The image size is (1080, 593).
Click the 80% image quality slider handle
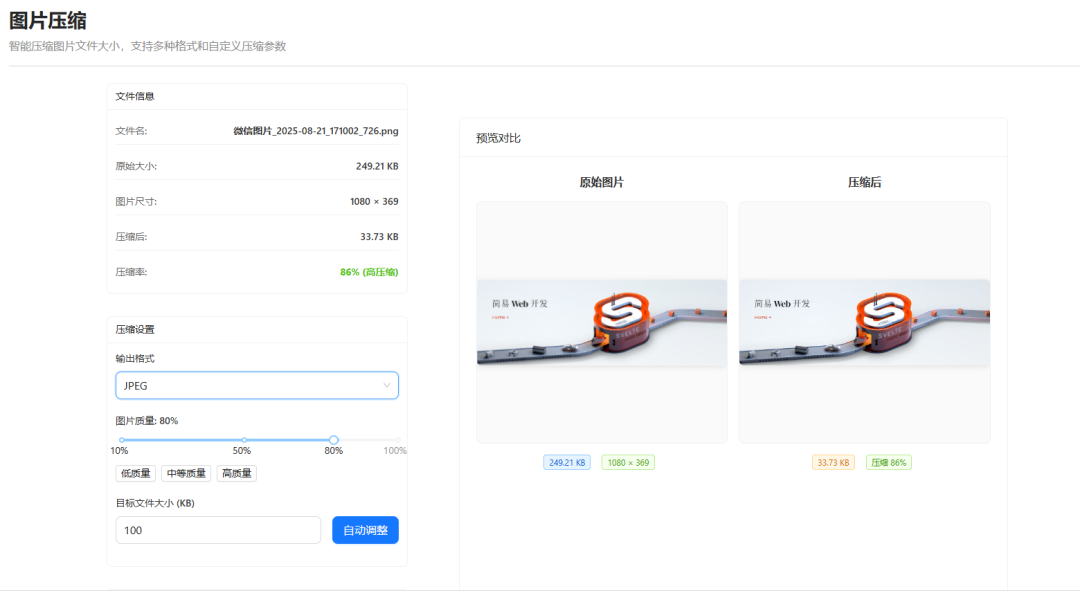(x=333, y=439)
